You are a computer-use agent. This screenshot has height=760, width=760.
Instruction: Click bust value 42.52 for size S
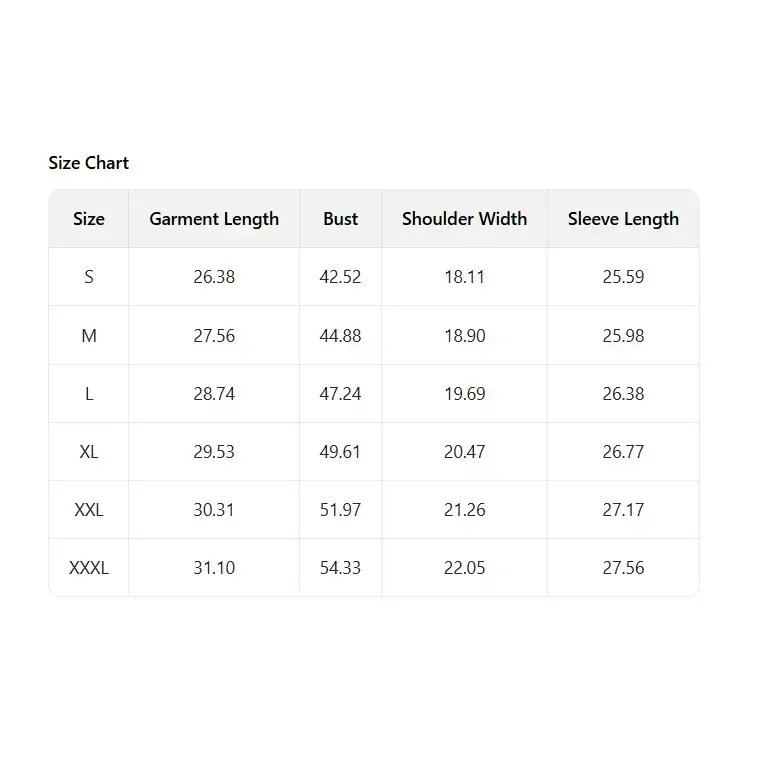click(340, 277)
